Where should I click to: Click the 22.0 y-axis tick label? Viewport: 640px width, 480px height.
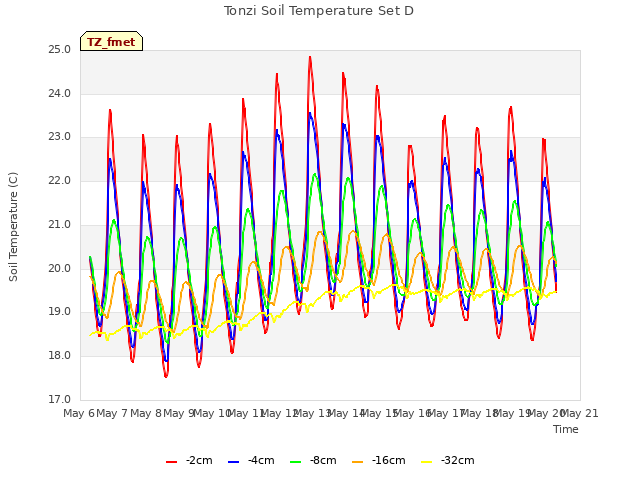pos(60,180)
